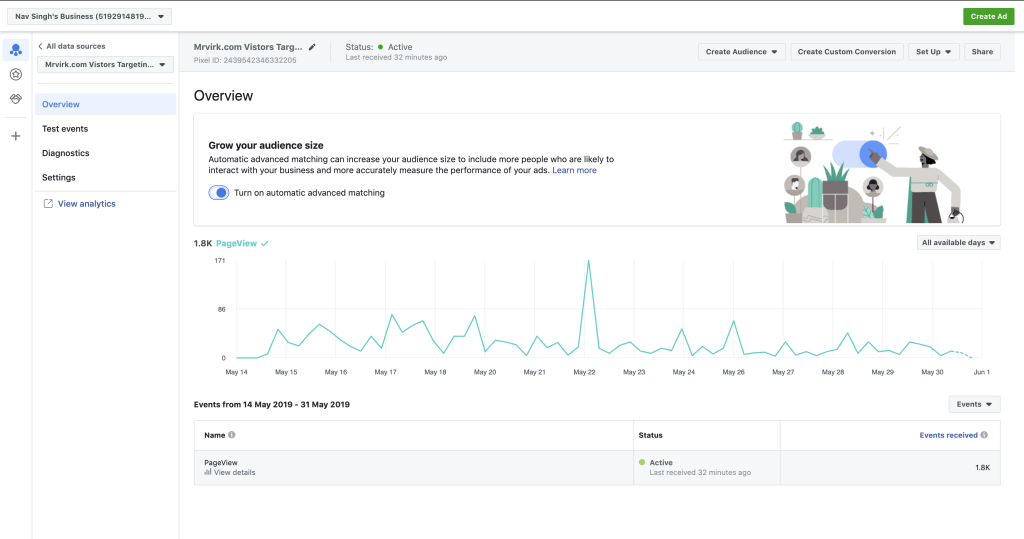Open All available days date dropdown
The height and width of the screenshot is (539, 1024).
958,242
